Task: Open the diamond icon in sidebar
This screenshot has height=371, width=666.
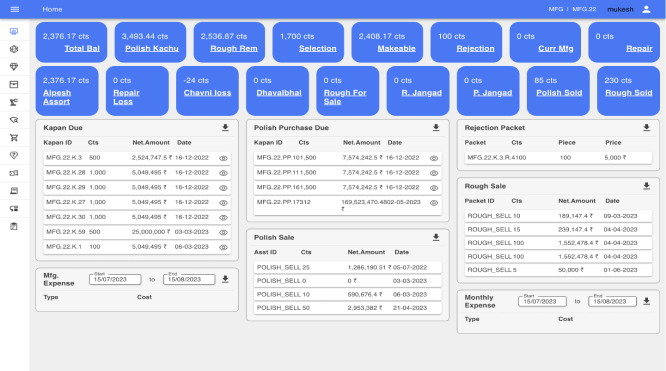Action: click(x=14, y=67)
